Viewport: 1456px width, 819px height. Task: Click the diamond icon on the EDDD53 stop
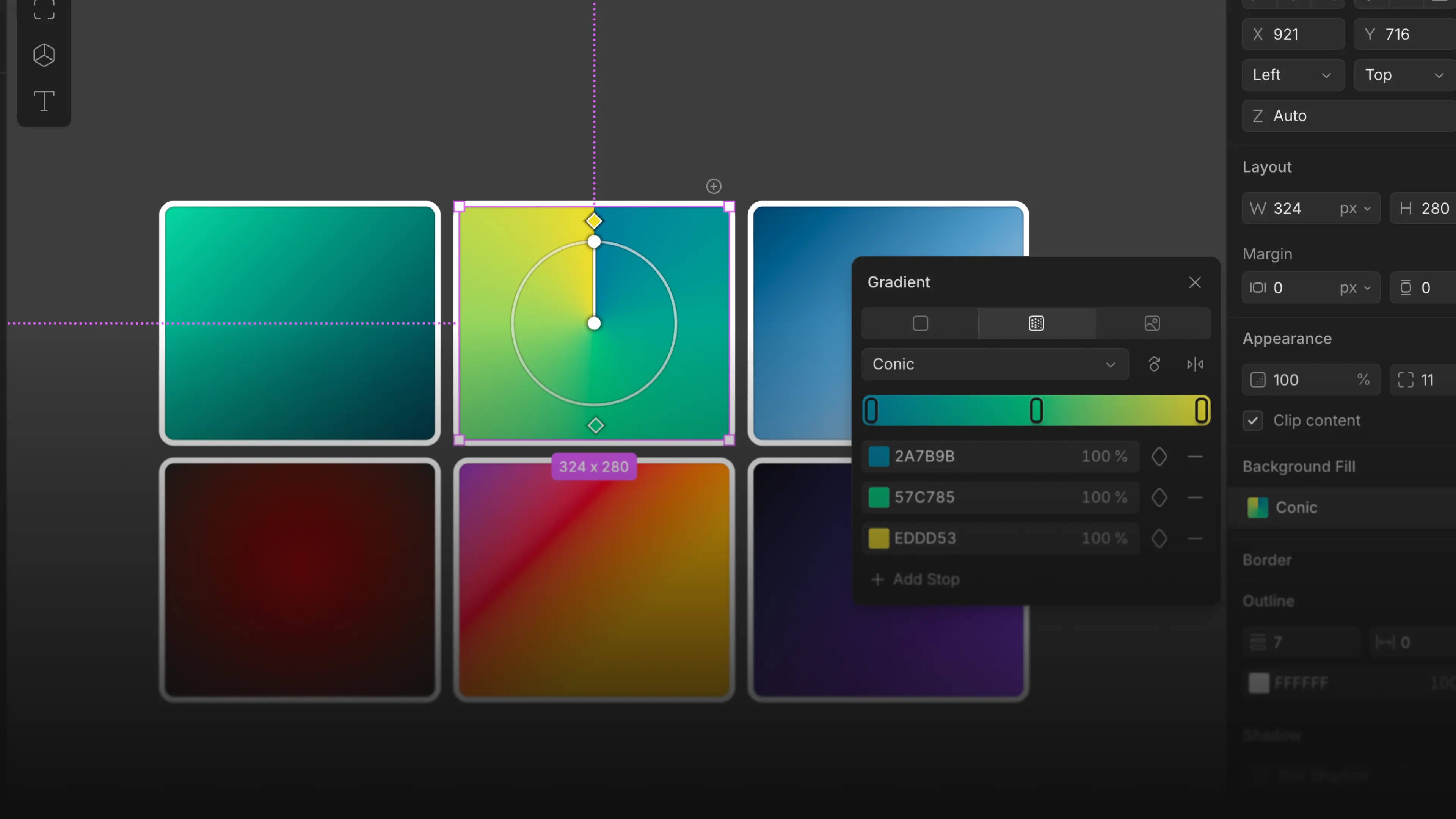[1159, 538]
